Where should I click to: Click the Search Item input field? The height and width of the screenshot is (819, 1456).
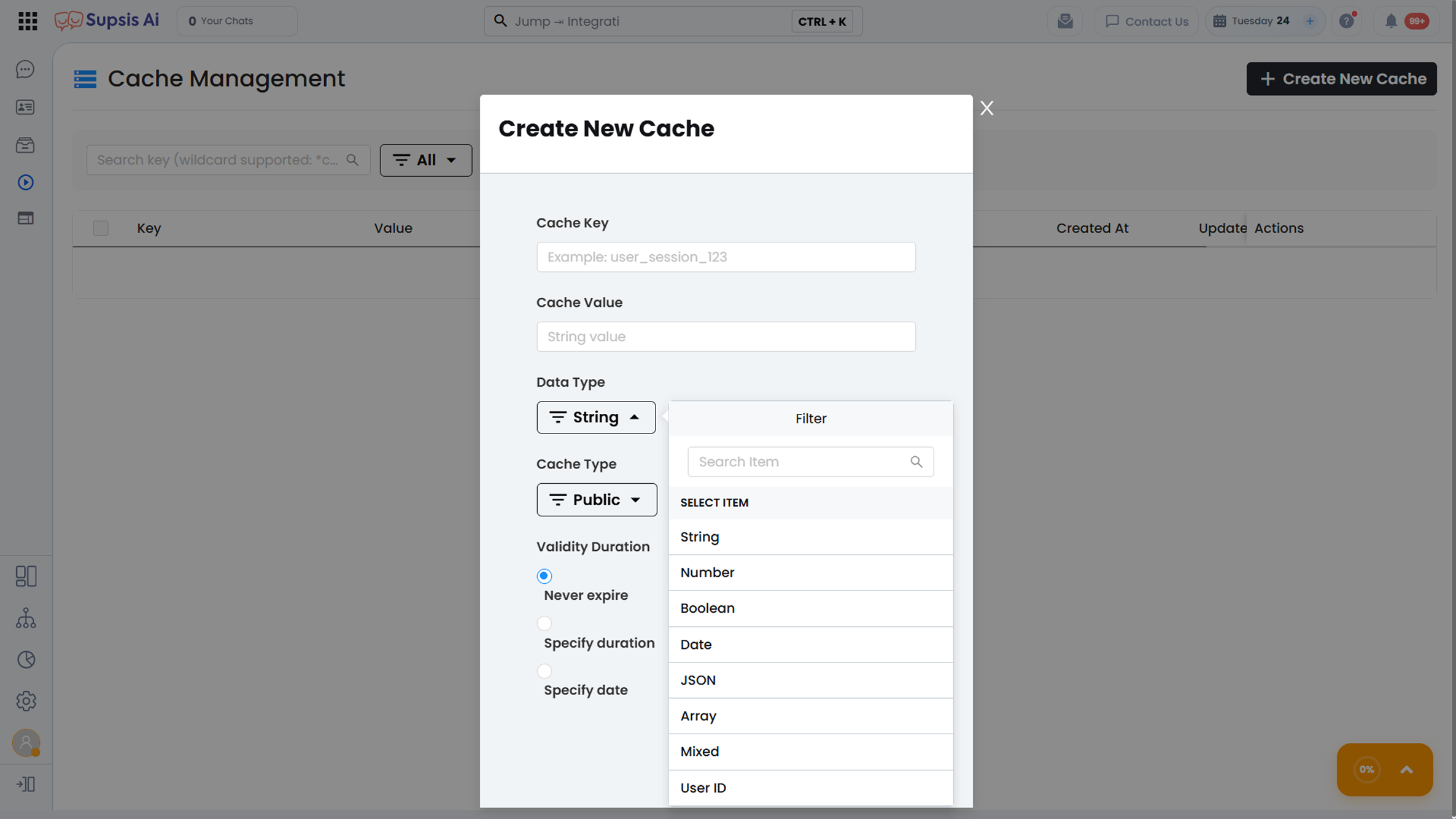[x=810, y=462]
